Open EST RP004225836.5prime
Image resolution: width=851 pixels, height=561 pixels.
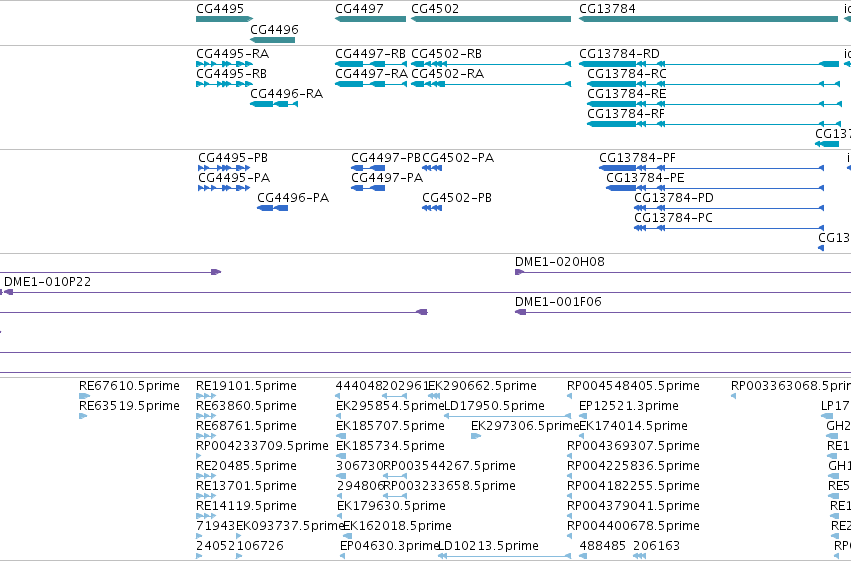569,476
